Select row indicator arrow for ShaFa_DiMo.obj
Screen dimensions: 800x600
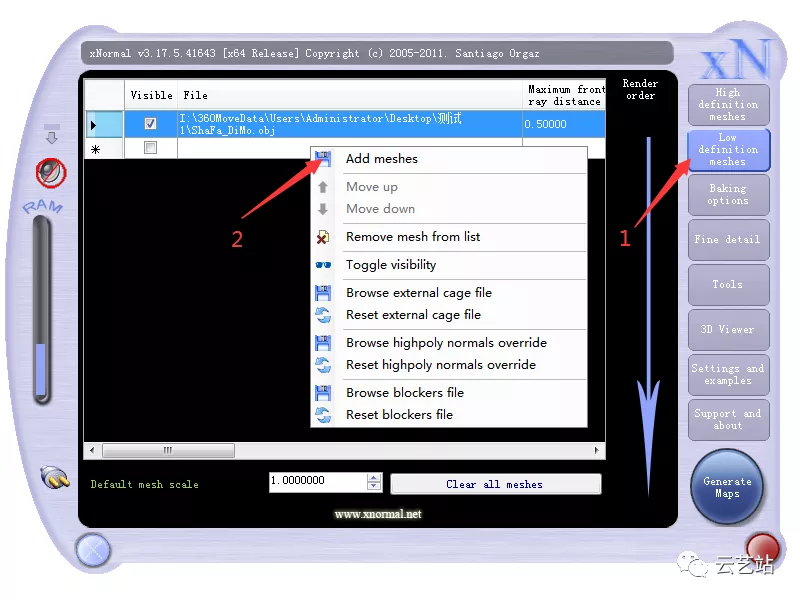pos(104,124)
